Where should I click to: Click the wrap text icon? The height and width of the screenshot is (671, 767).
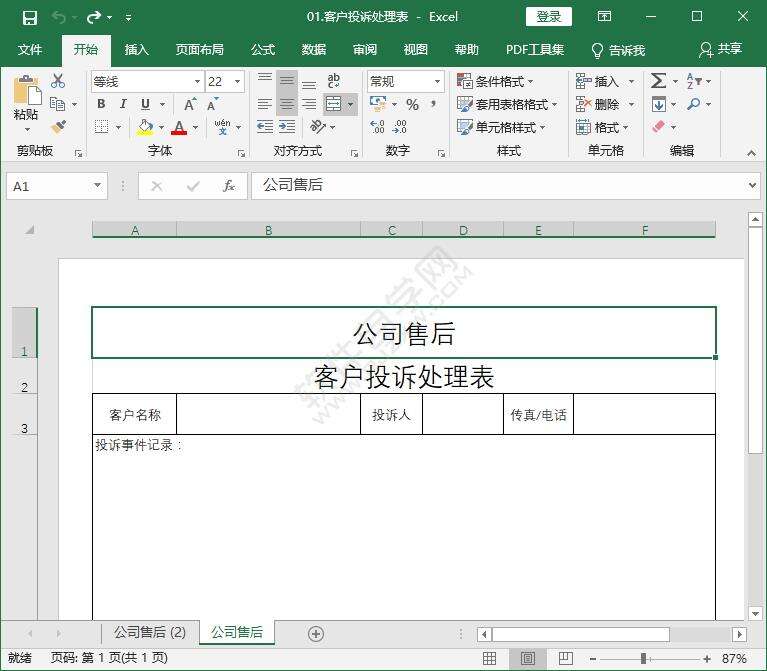pos(333,81)
